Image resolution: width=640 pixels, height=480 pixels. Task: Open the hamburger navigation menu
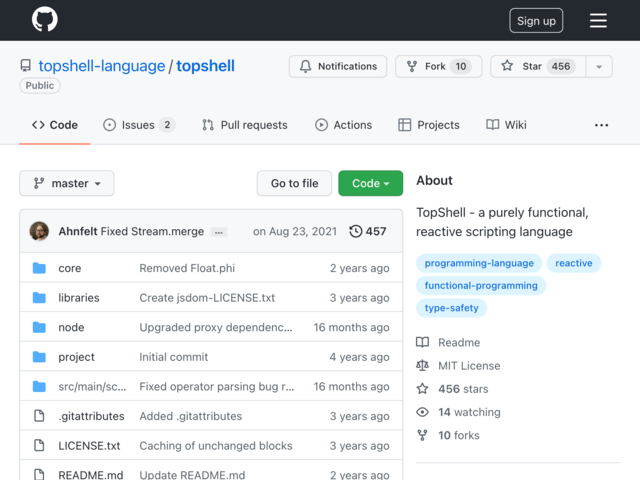(598, 20)
